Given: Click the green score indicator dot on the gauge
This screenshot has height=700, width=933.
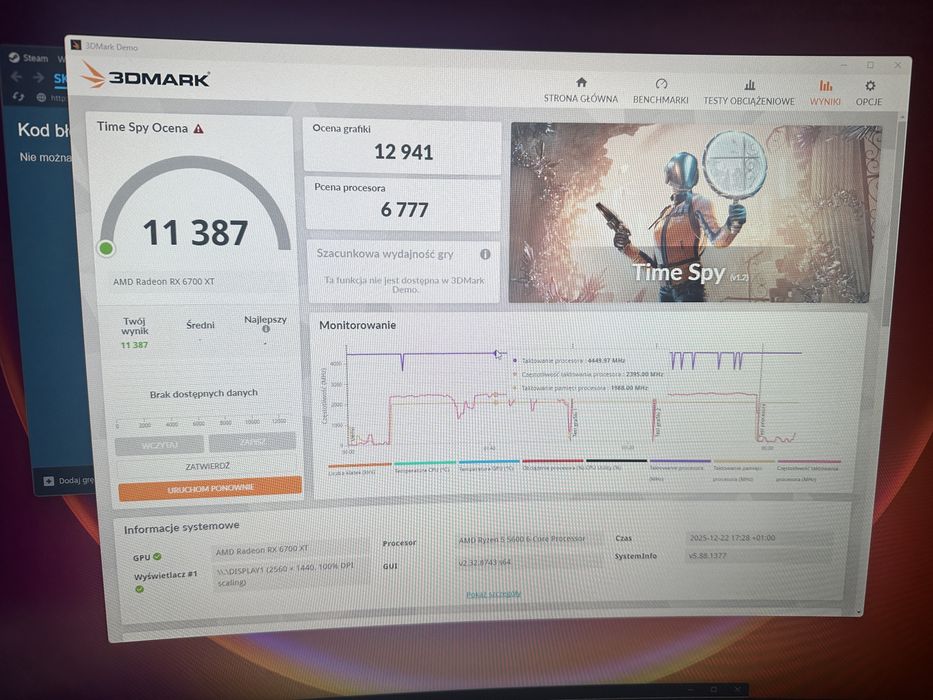Looking at the screenshot, I should [x=107, y=248].
